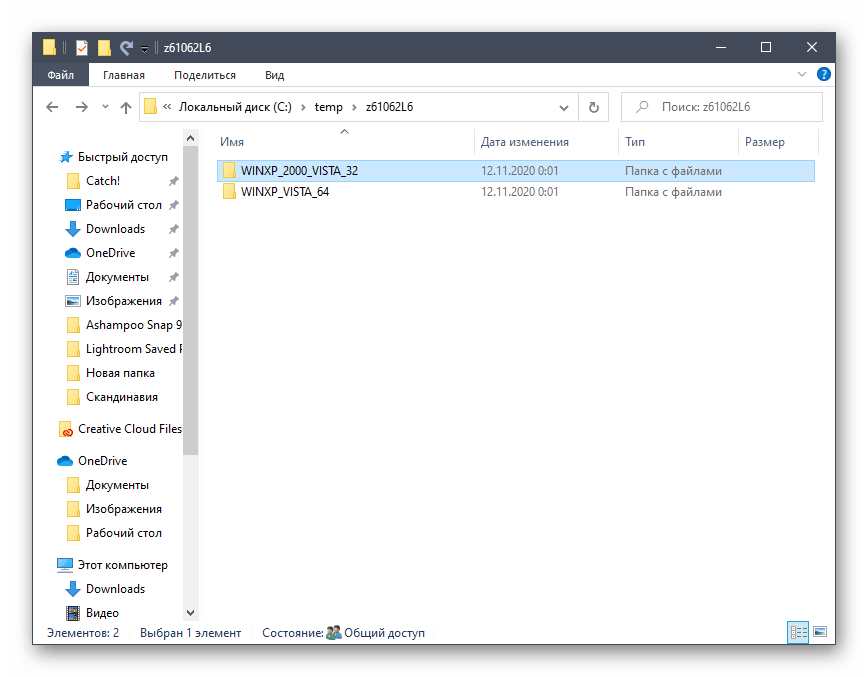The width and height of the screenshot is (868, 677).
Task: Click the folder icon in title bar
Action: pyautogui.click(x=49, y=48)
